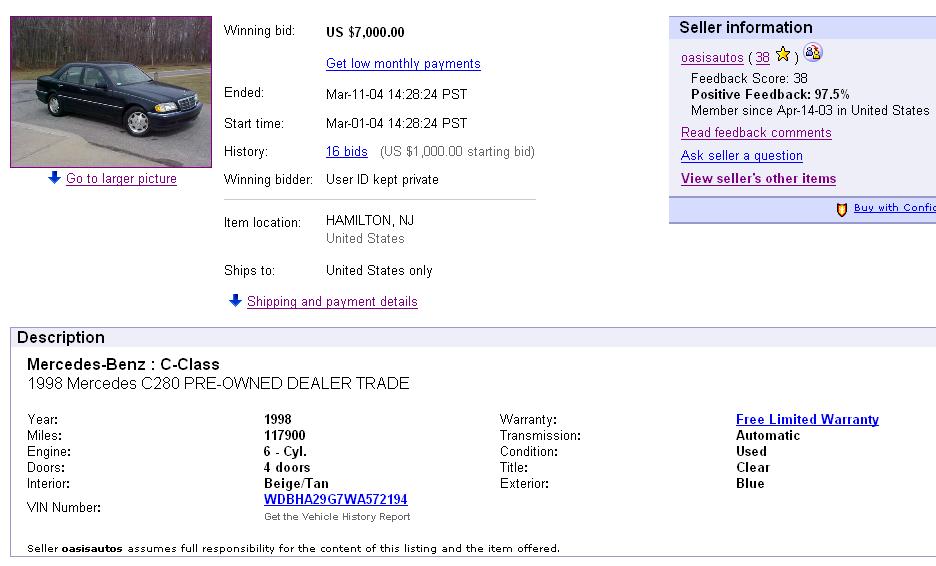Click Ask seller a question
936x566 pixels.
(742, 156)
